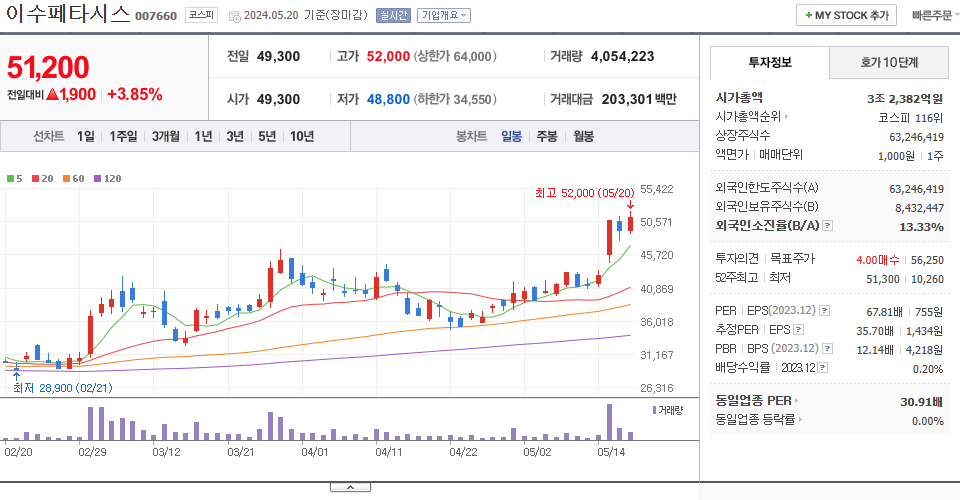Screen dimensions: 960x500
Task: Click the 동일업종 PER value 30.91배
Action: (x=921, y=401)
